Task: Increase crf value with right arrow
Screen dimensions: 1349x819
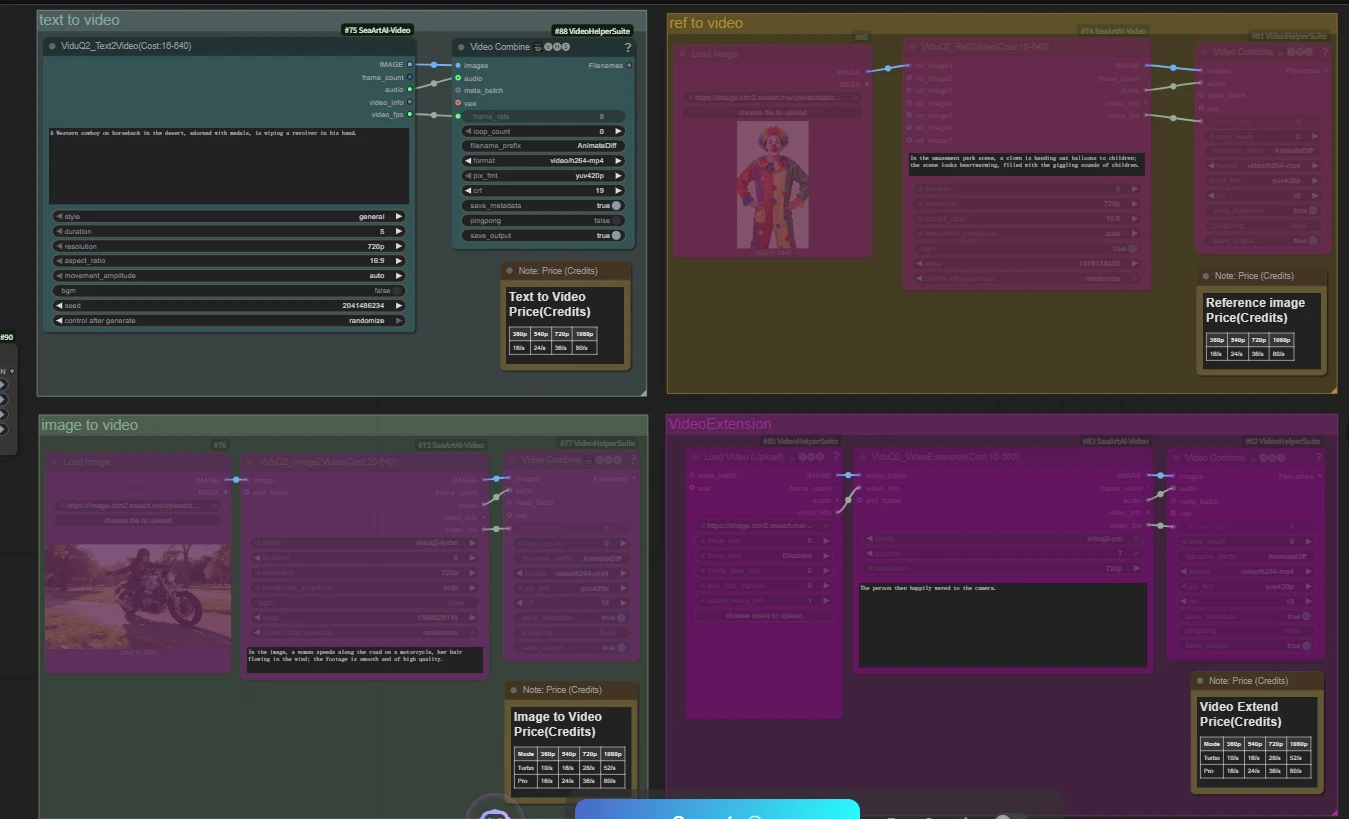Action: [x=619, y=191]
